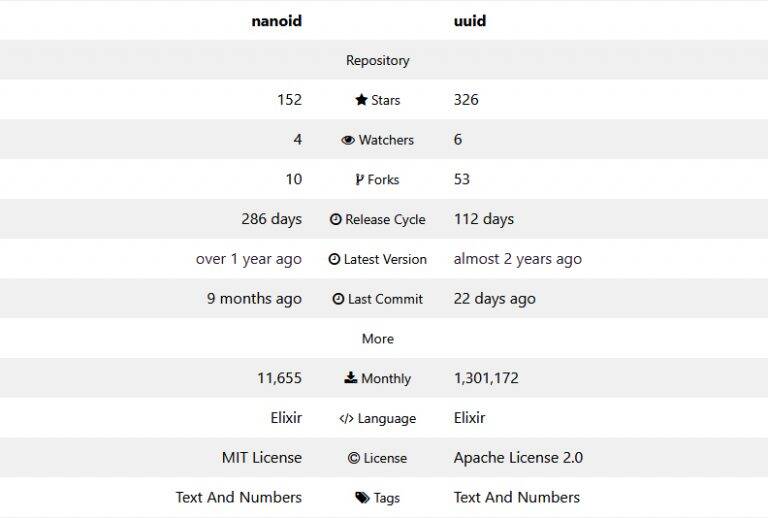The height and width of the screenshot is (518, 768).
Task: Click the eye icon beside Watchers
Action: [x=348, y=140]
